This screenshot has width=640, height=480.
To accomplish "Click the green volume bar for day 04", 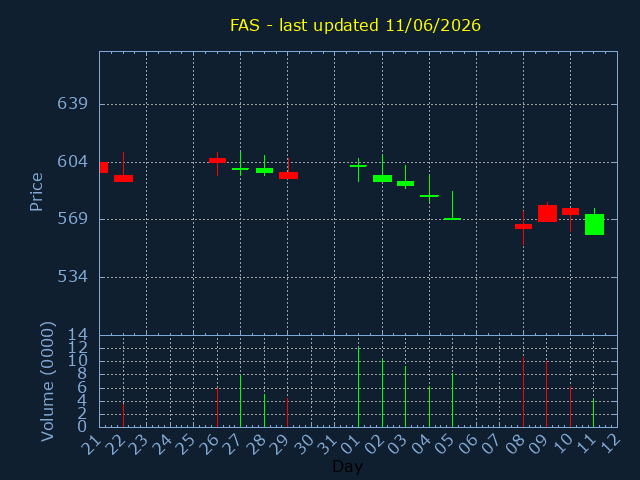I will [x=429, y=407].
